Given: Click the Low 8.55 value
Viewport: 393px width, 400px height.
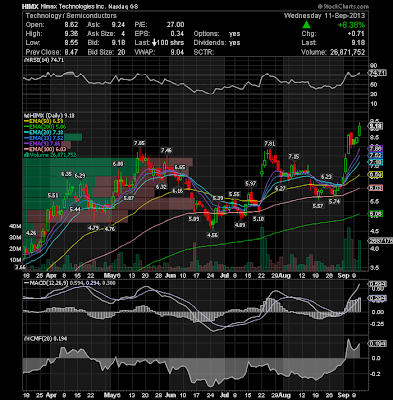Looking at the screenshot, I should click(71, 43).
